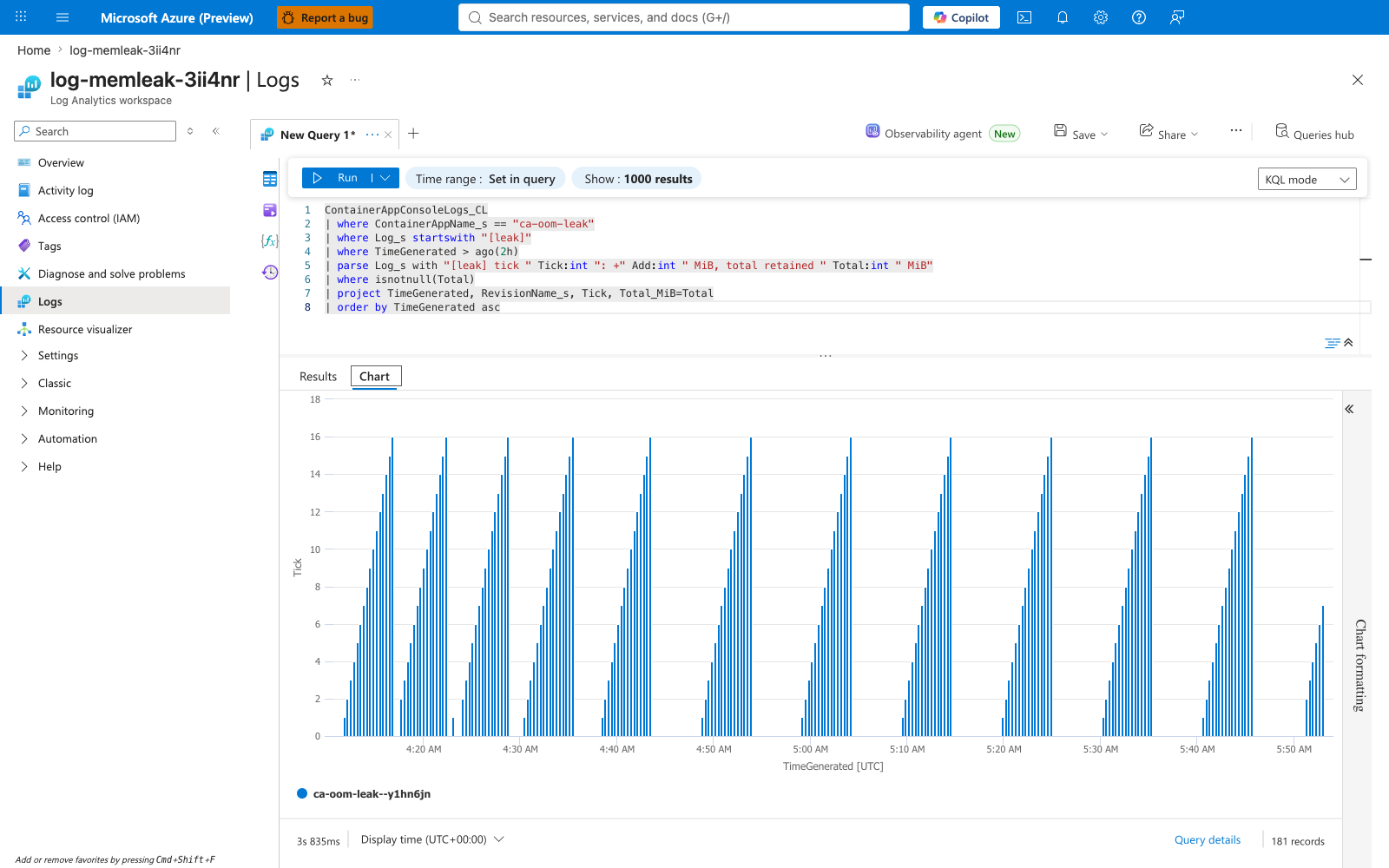Run the query
The height and width of the screenshot is (868, 1389).
336,178
